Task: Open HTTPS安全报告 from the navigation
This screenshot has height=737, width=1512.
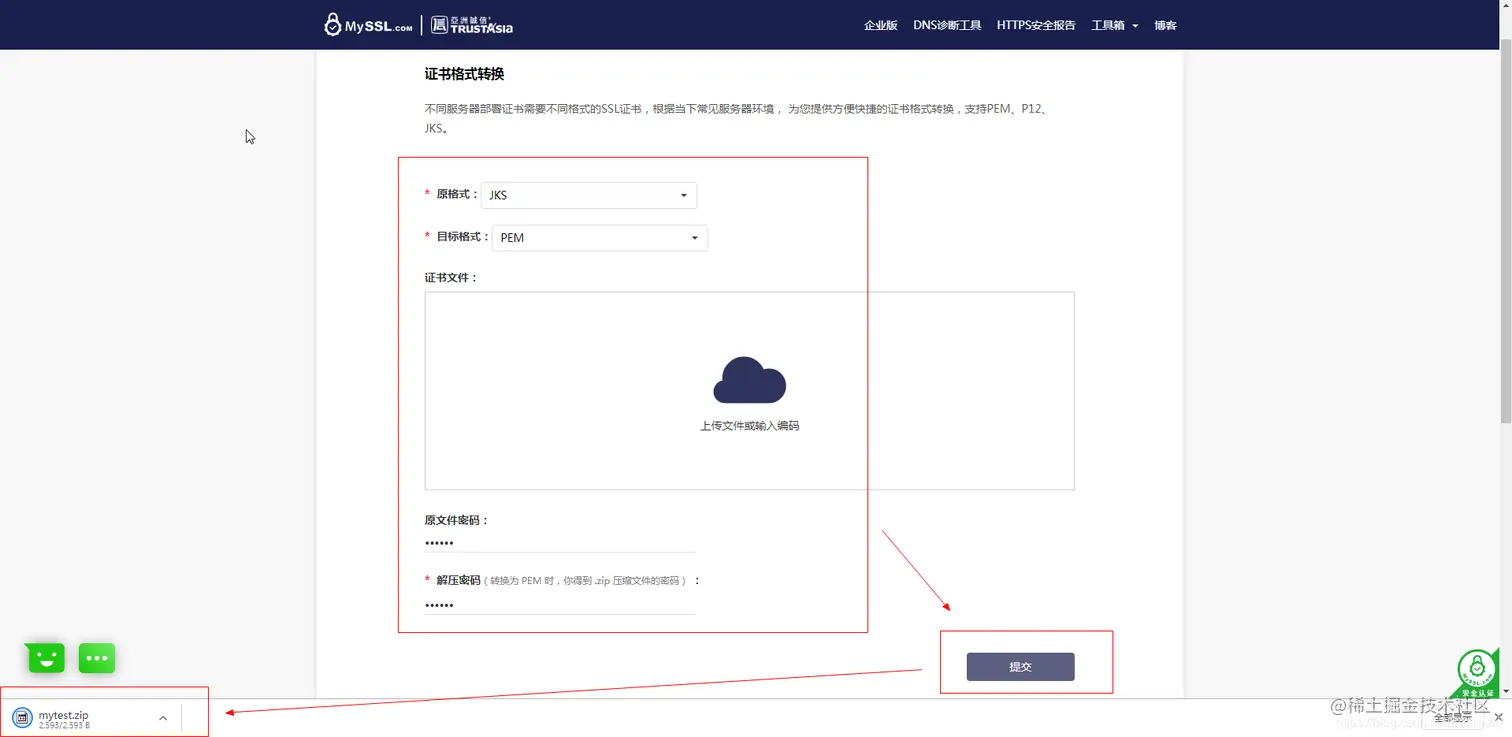Action: (x=1036, y=25)
